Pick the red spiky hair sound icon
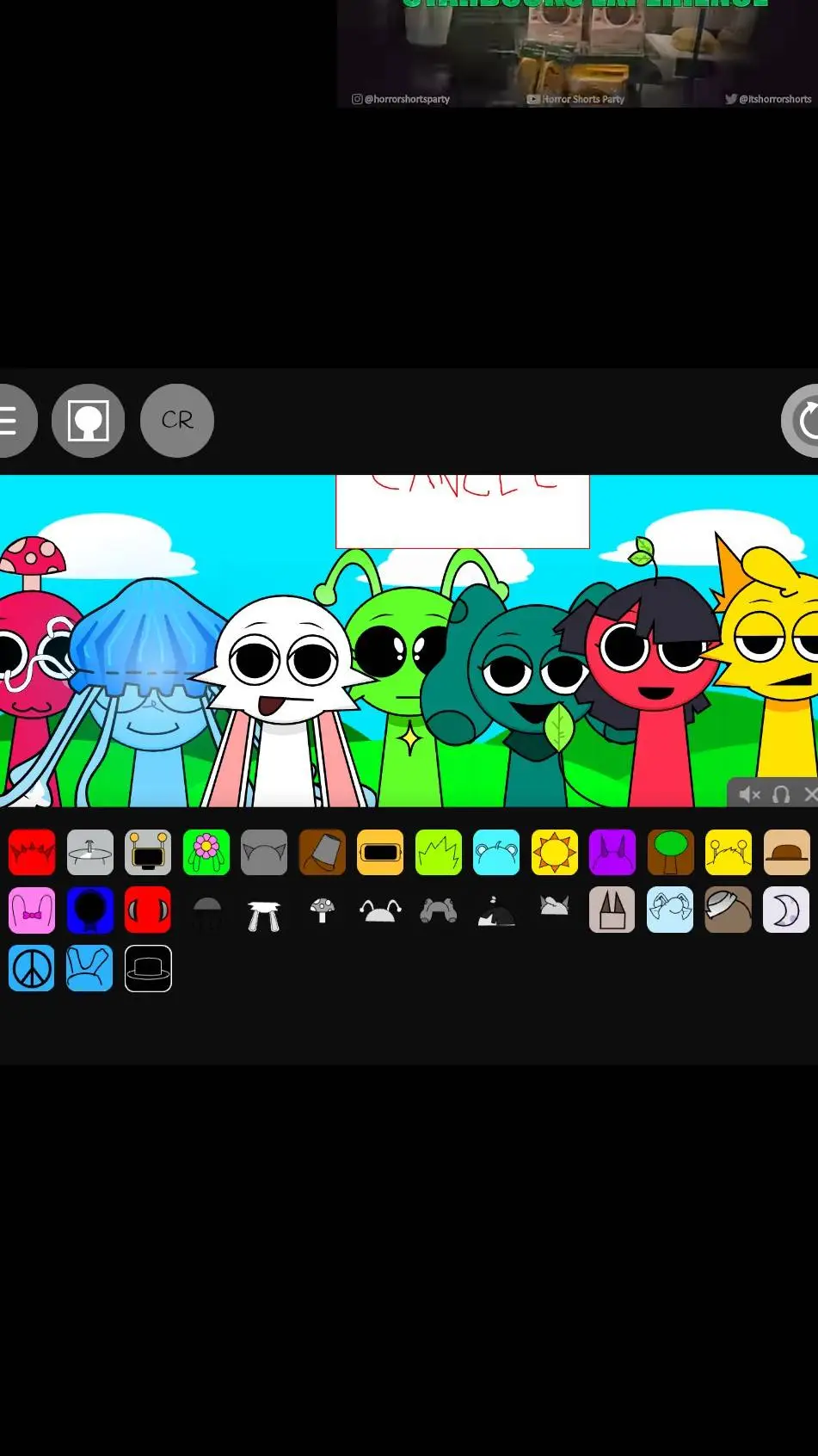This screenshot has width=818, height=1456. 32,853
